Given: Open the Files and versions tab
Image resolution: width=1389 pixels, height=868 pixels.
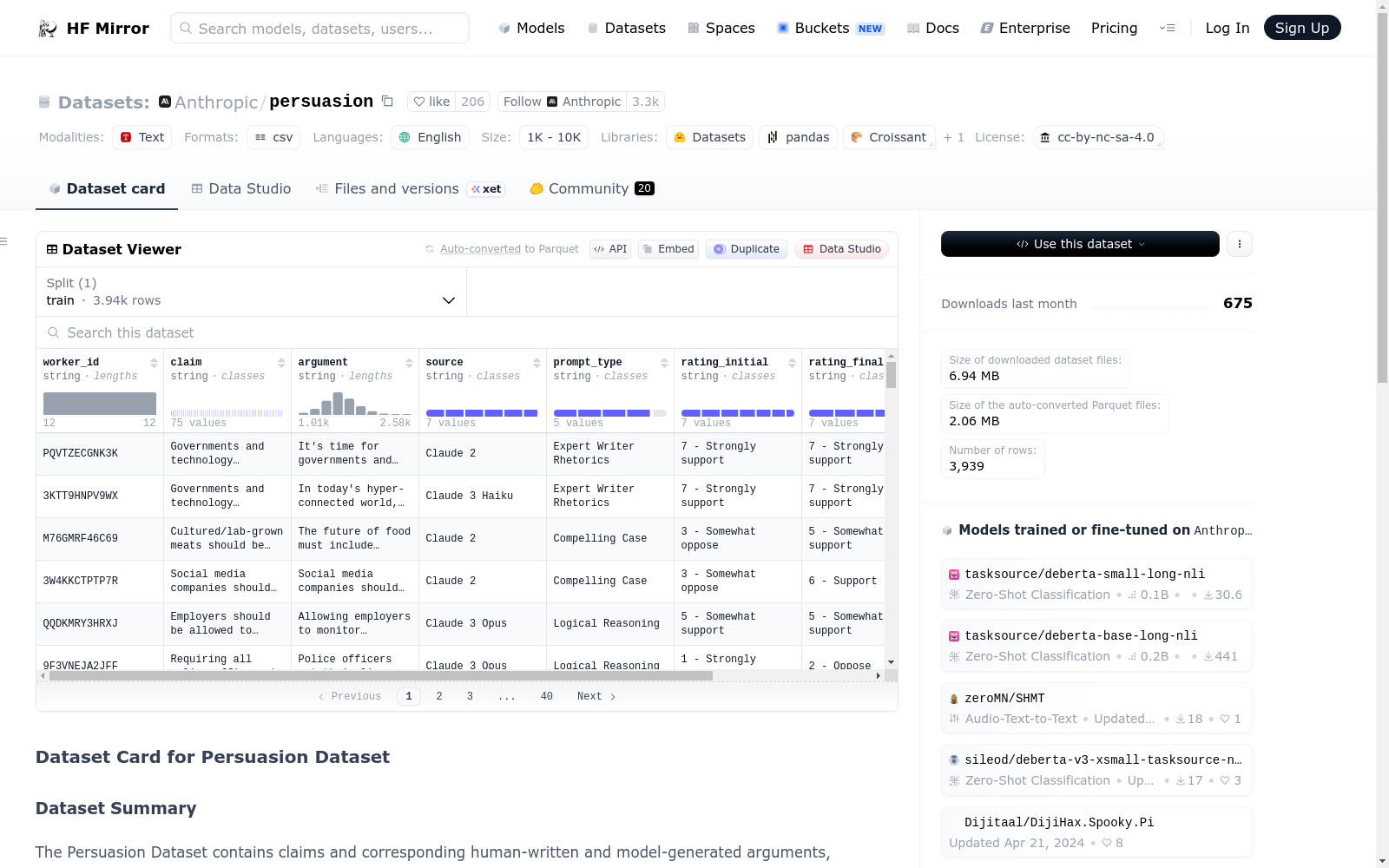Looking at the screenshot, I should (410, 189).
